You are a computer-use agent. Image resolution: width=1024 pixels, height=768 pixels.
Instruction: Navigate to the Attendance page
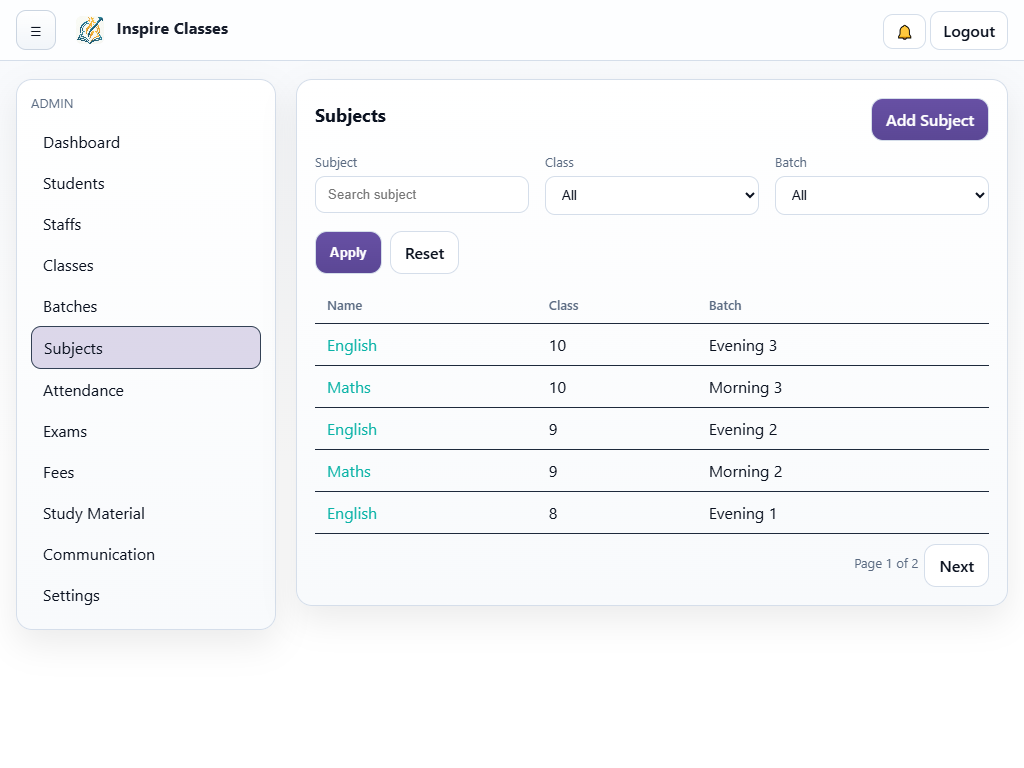coord(83,390)
